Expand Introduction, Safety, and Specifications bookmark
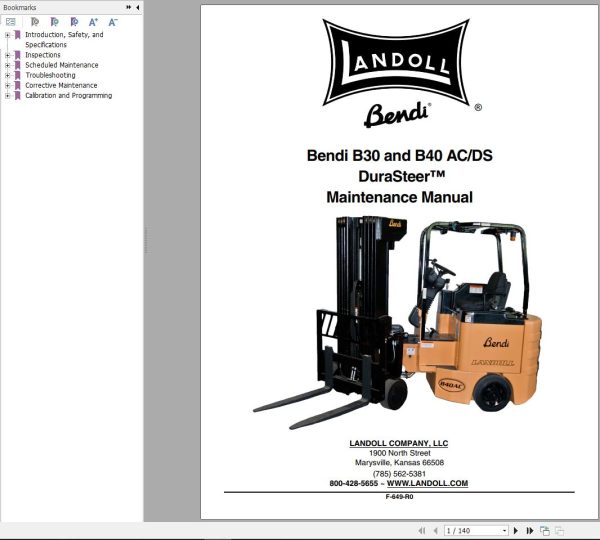Screen dimensions: 600x540 pos(7,35)
